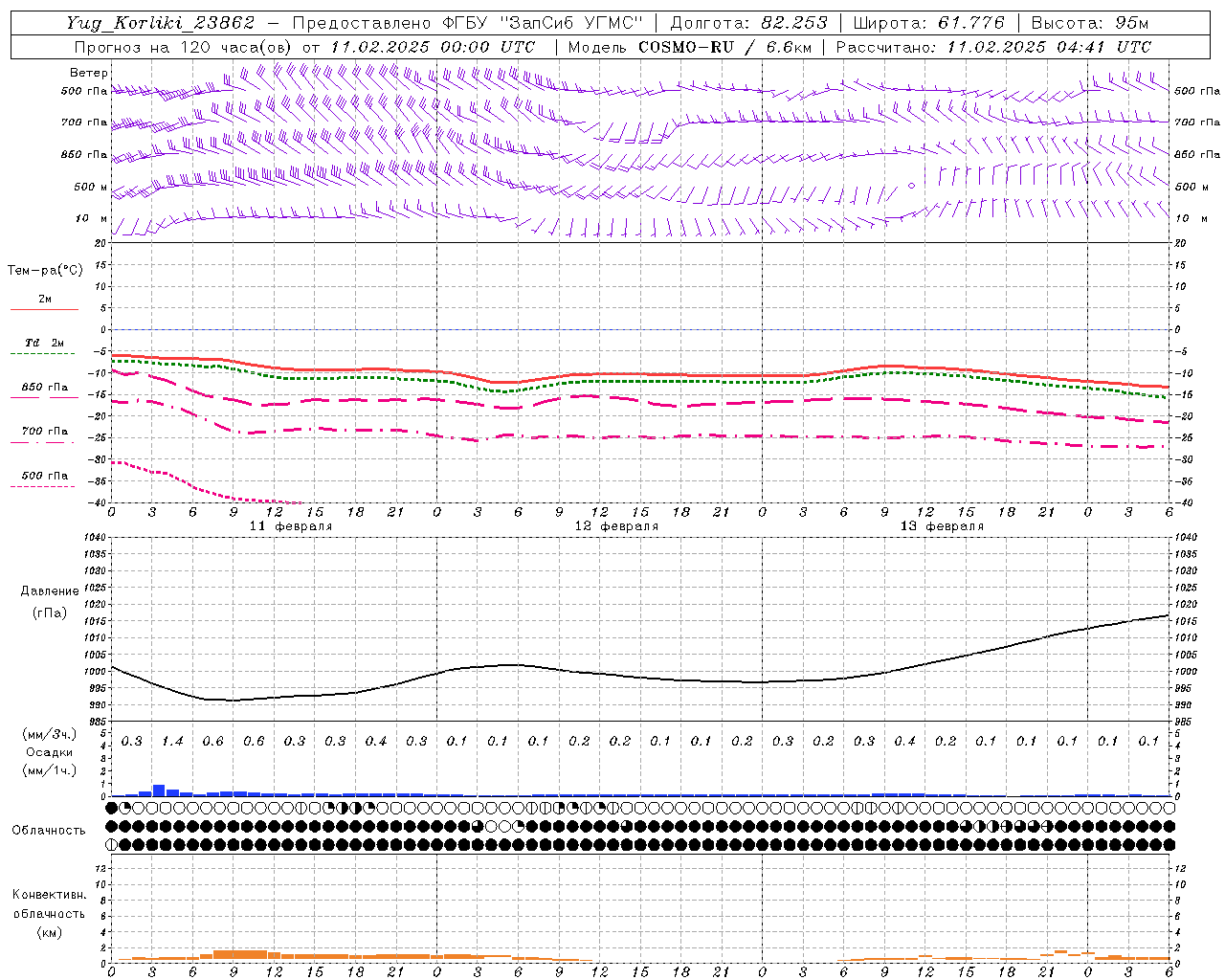Click the (мм/1ч.) precipitation unit label
This screenshot has height=980, width=1225.
tap(50, 769)
